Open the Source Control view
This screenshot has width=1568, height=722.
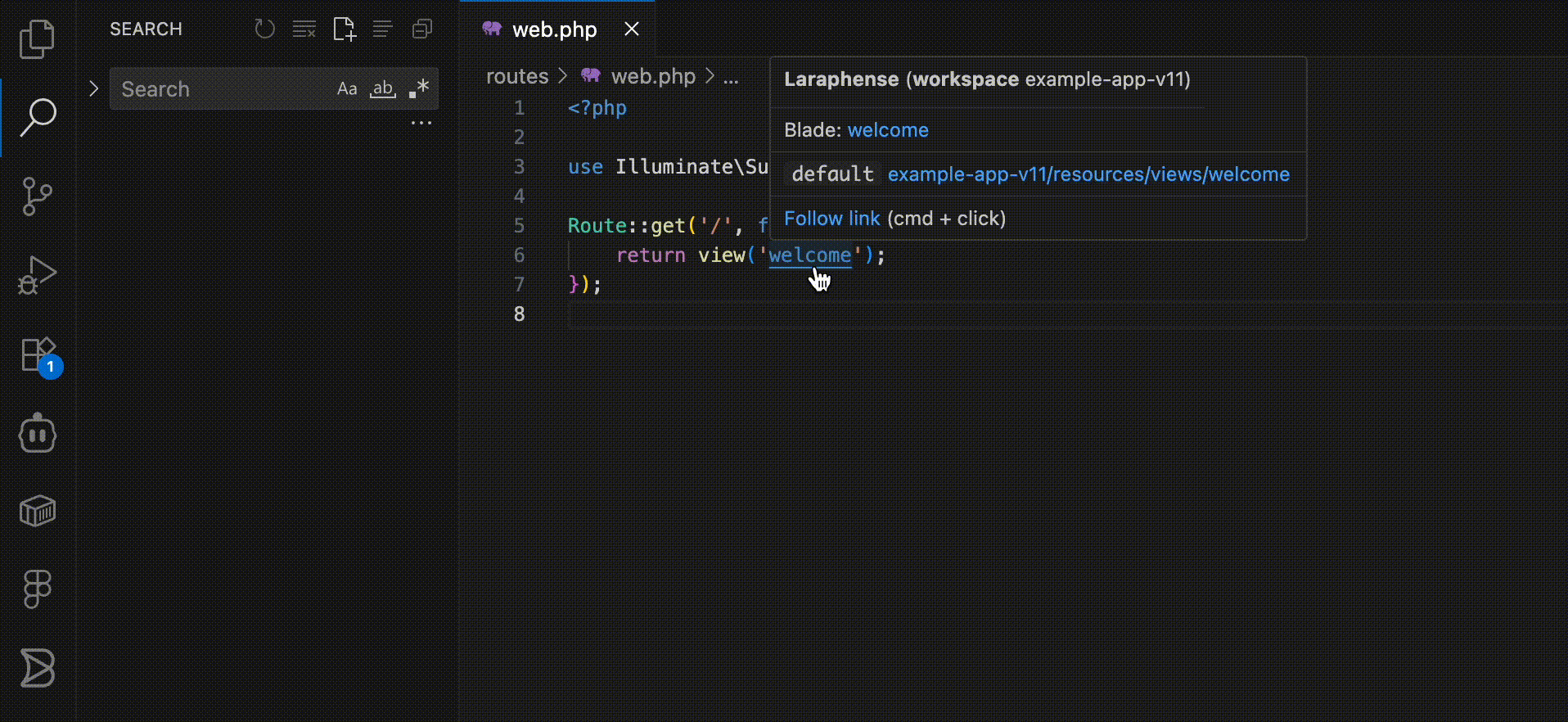click(x=37, y=196)
